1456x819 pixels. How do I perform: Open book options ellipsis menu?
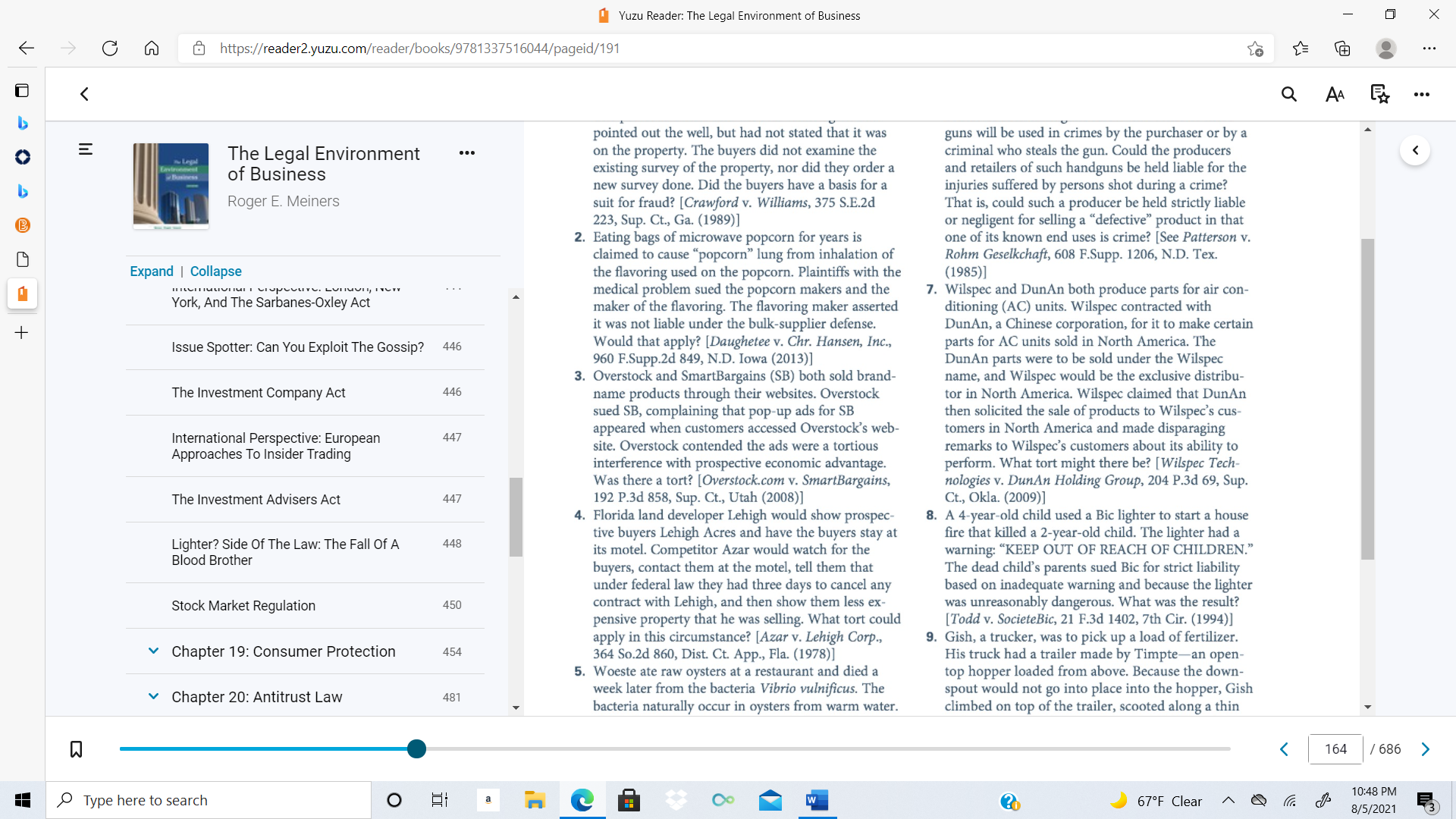click(x=467, y=152)
